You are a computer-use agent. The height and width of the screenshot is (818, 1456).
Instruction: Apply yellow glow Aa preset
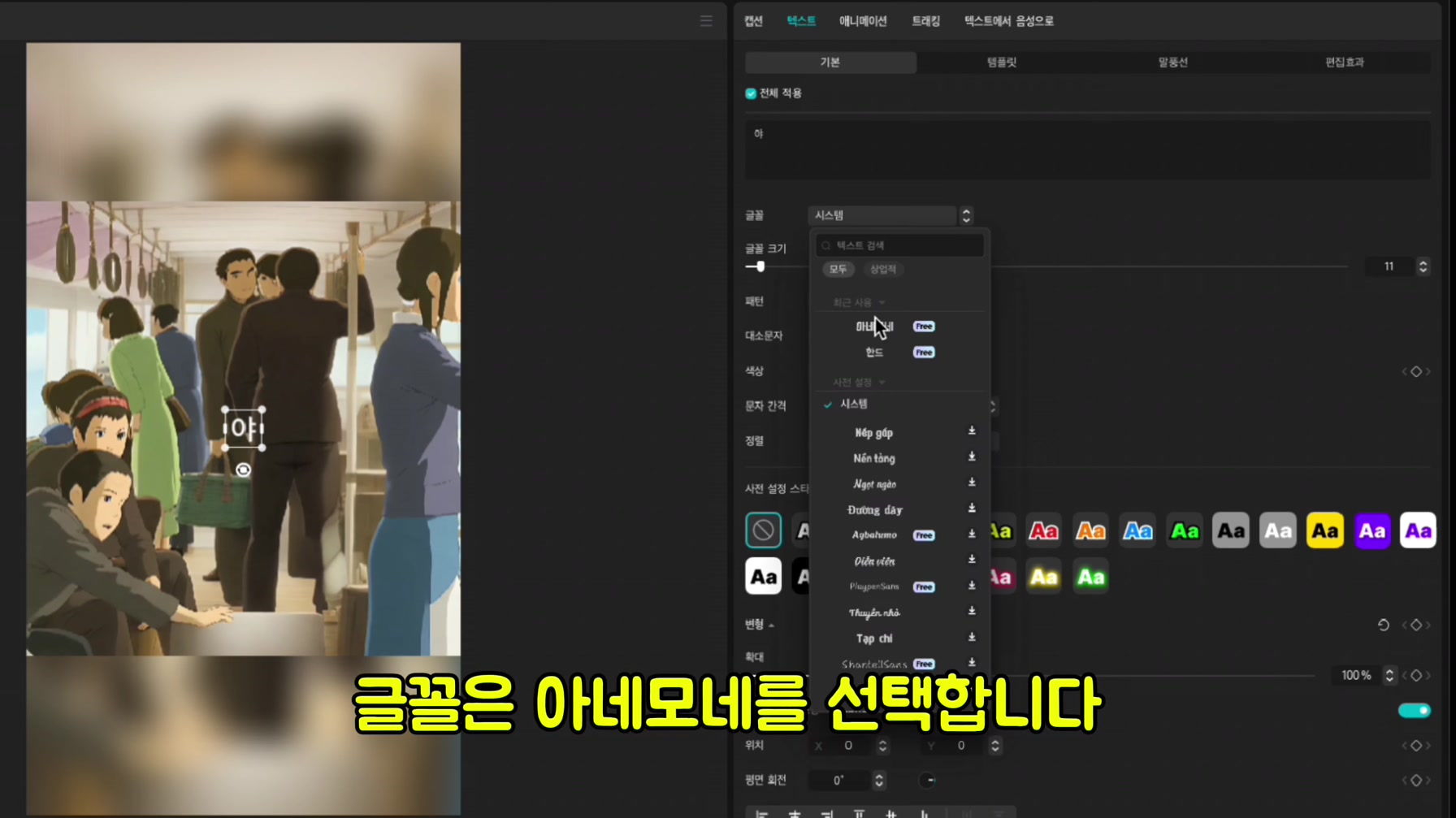click(1043, 578)
